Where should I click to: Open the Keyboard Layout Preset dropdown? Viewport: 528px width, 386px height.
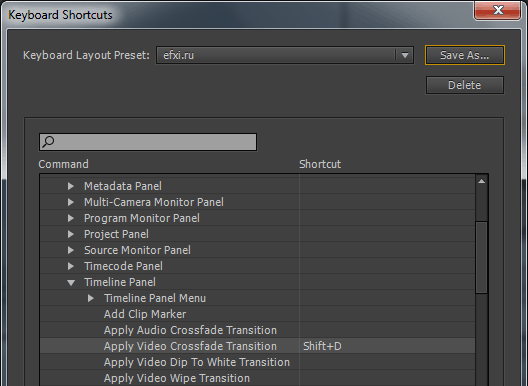coord(285,55)
